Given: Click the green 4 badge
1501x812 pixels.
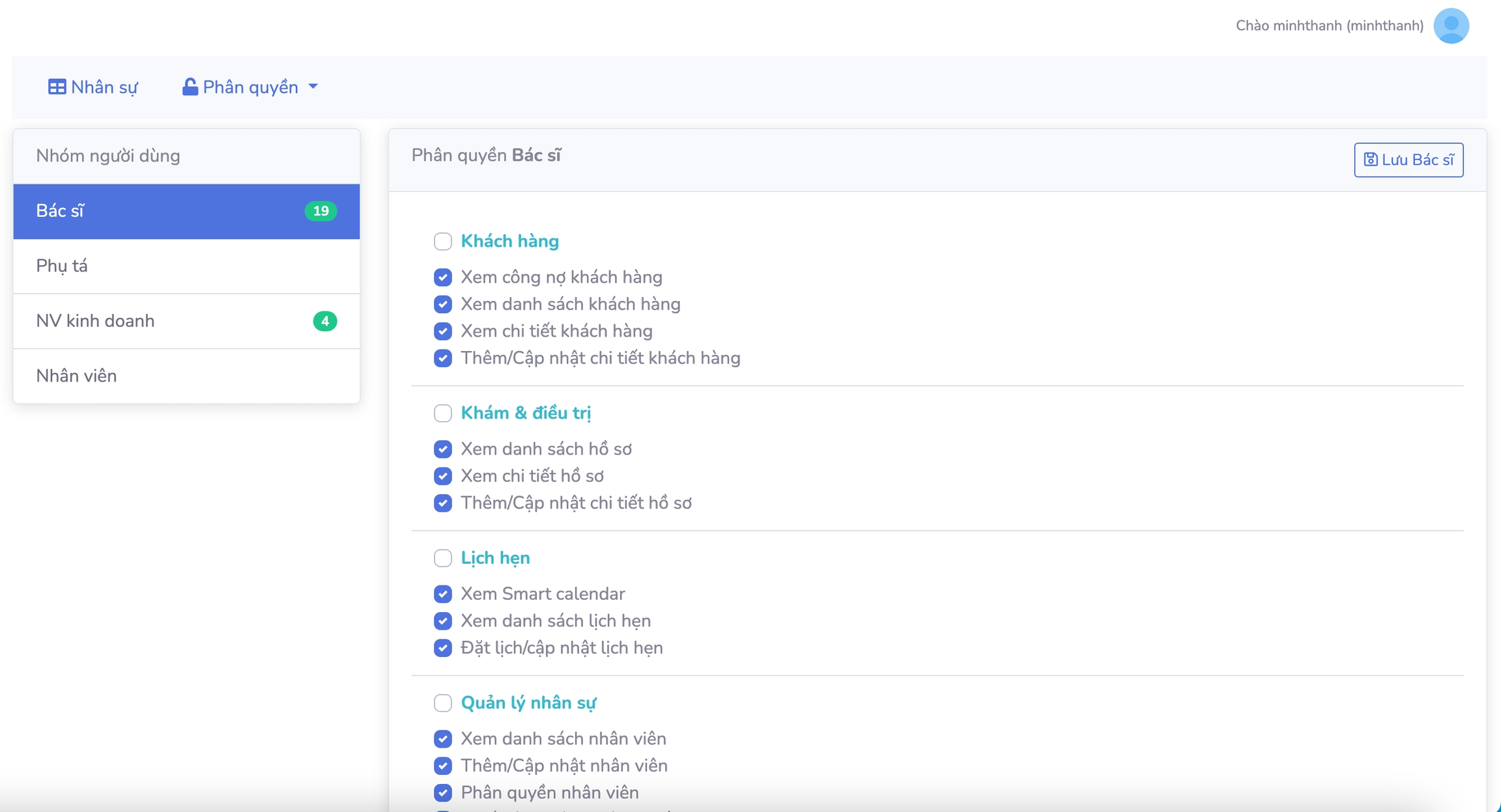Looking at the screenshot, I should (x=324, y=321).
